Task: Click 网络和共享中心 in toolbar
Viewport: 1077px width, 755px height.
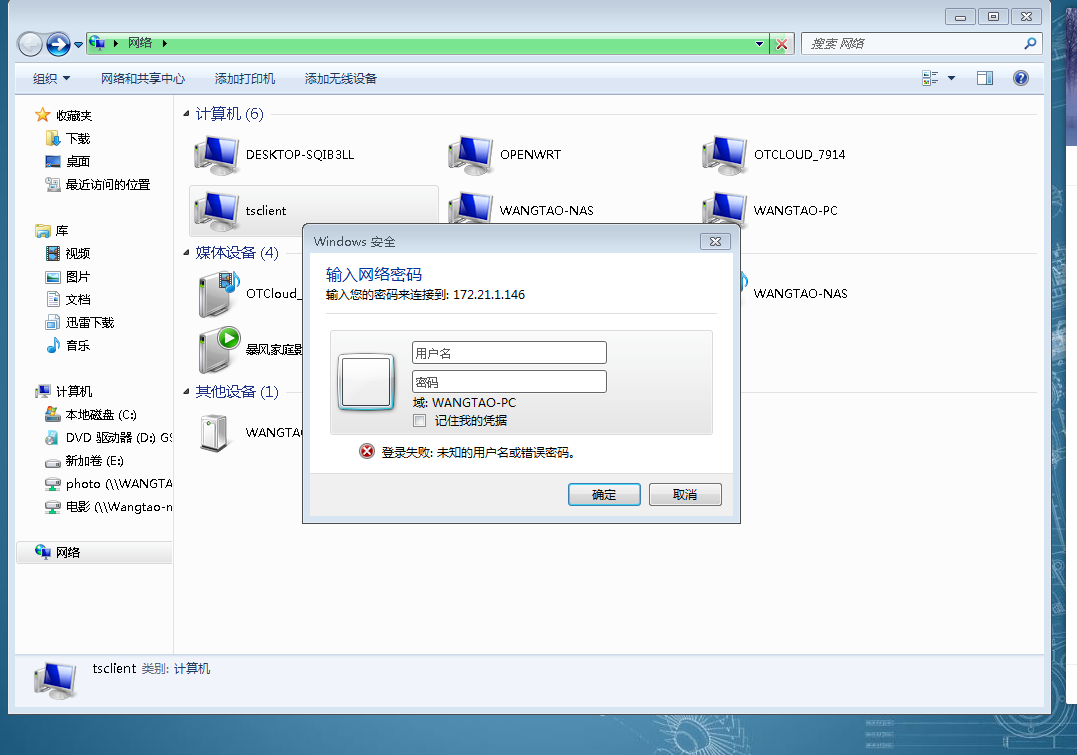Action: pos(142,78)
